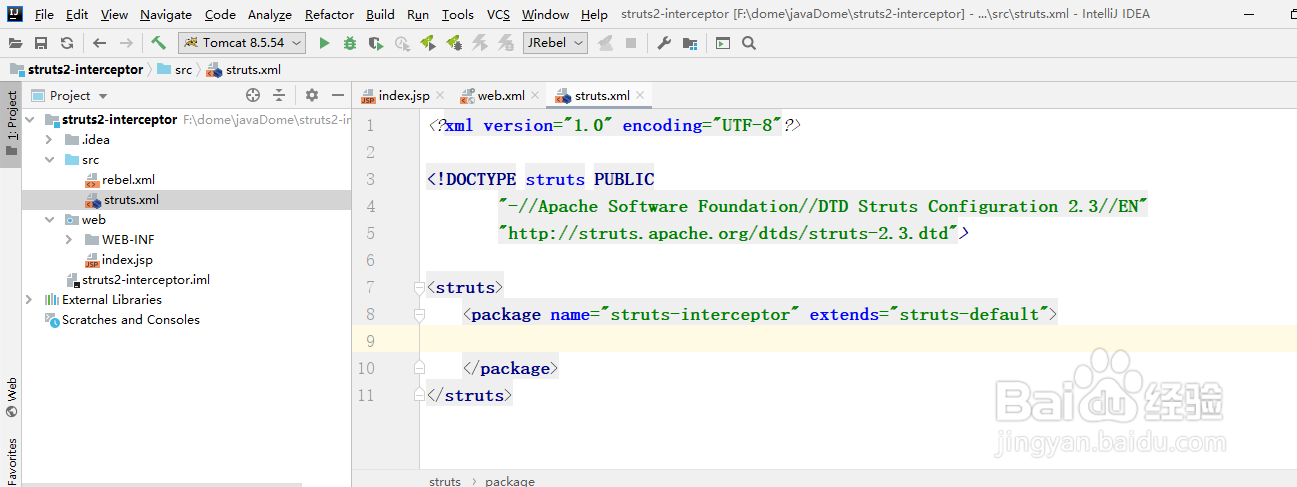Open the Tools menu
1297x487 pixels.
tap(458, 14)
